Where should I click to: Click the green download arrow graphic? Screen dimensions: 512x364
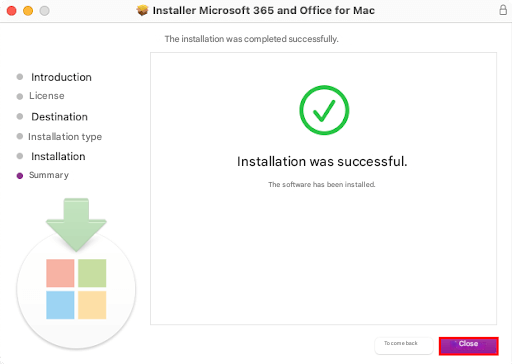(76, 225)
